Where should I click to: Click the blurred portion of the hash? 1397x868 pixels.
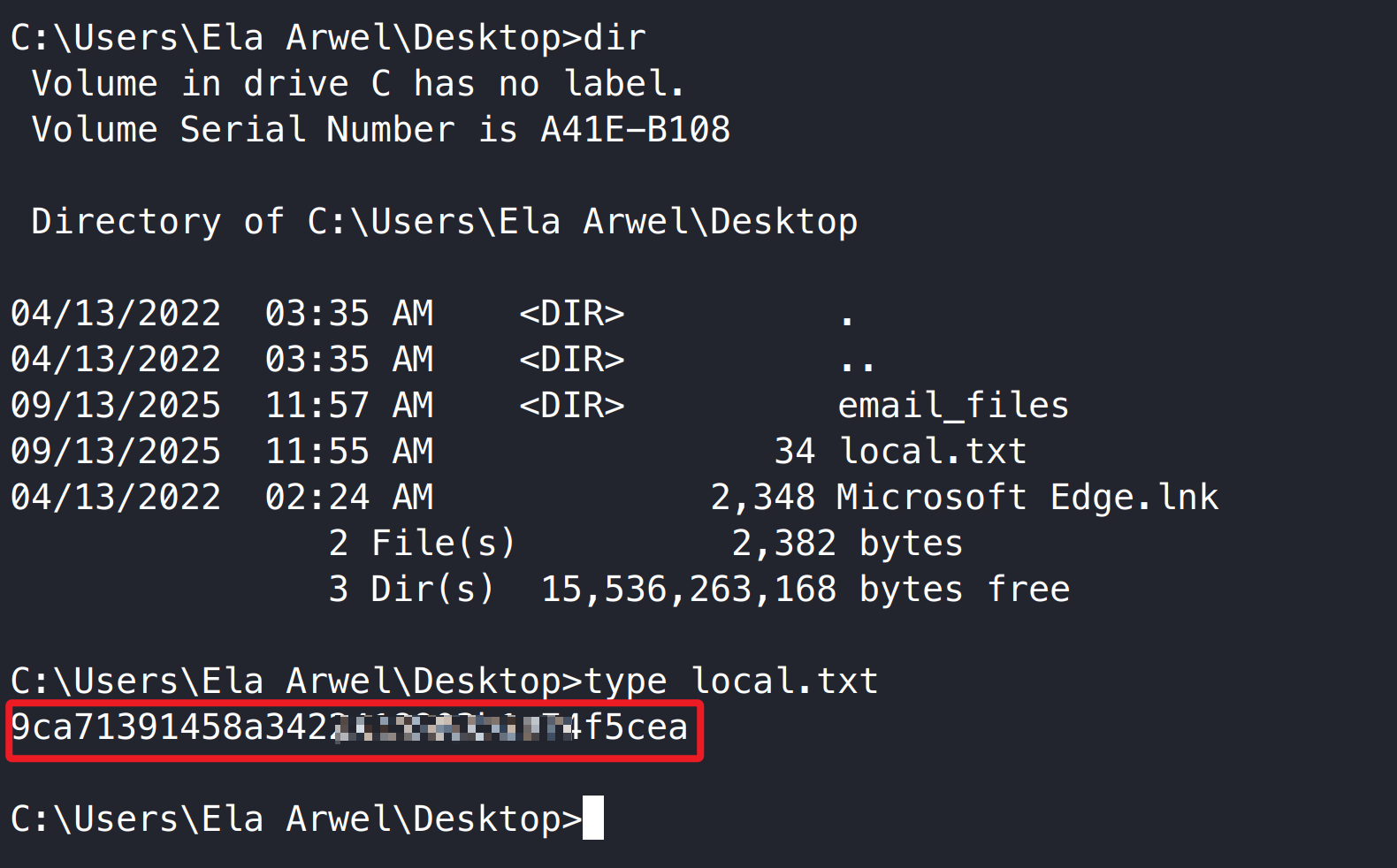pos(451,728)
